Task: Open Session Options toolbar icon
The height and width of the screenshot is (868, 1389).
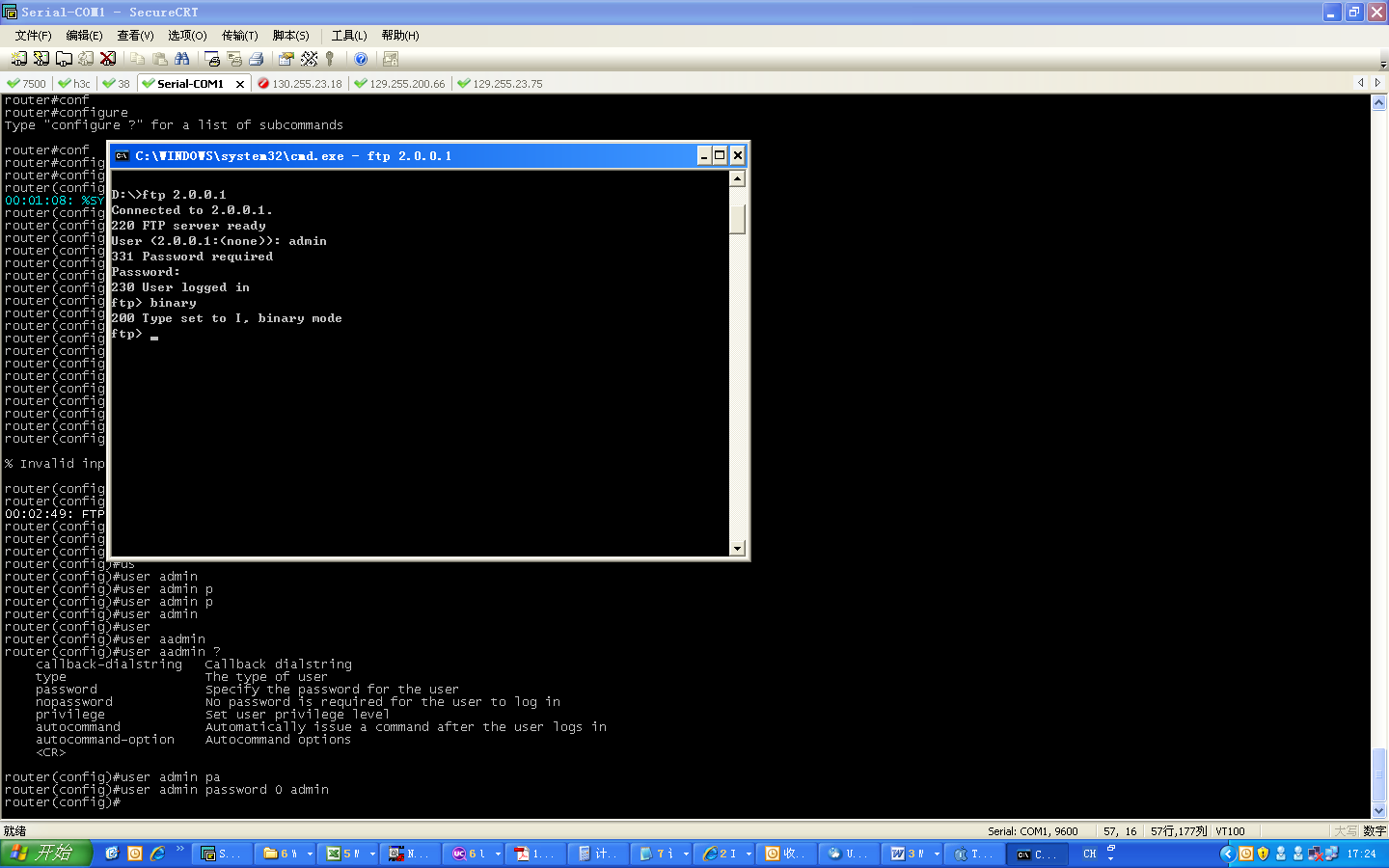Action: (x=286, y=59)
